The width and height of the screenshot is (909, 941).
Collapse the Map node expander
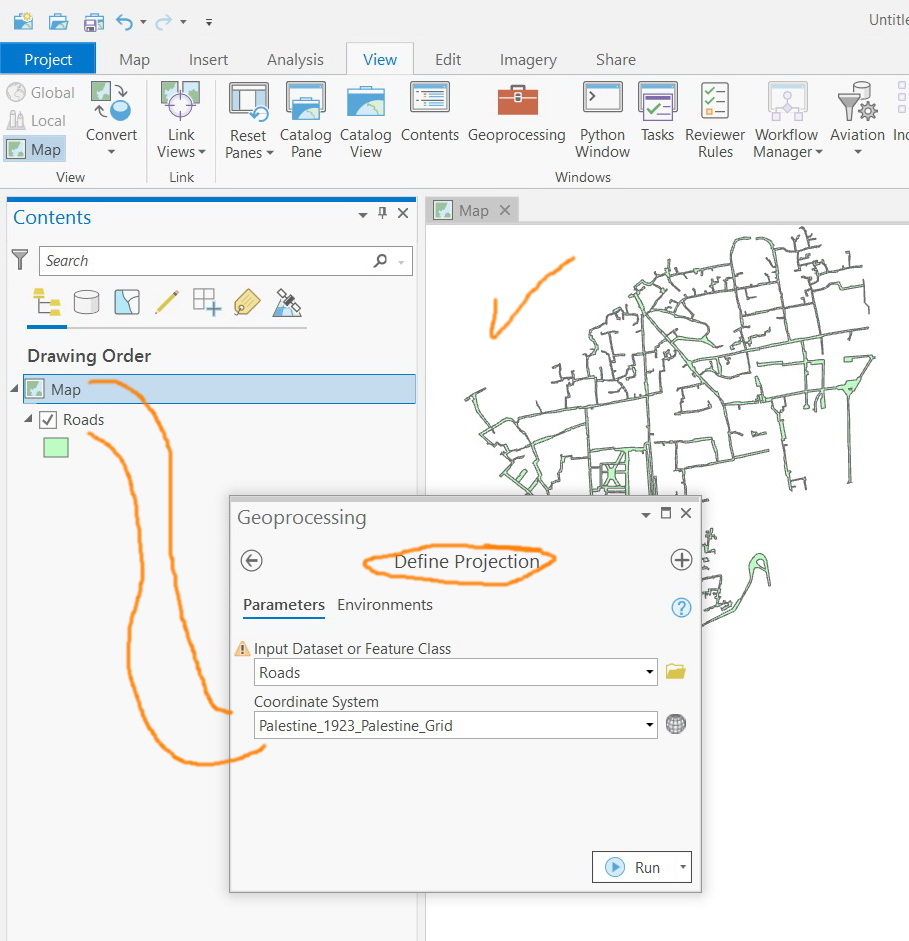click(x=14, y=389)
